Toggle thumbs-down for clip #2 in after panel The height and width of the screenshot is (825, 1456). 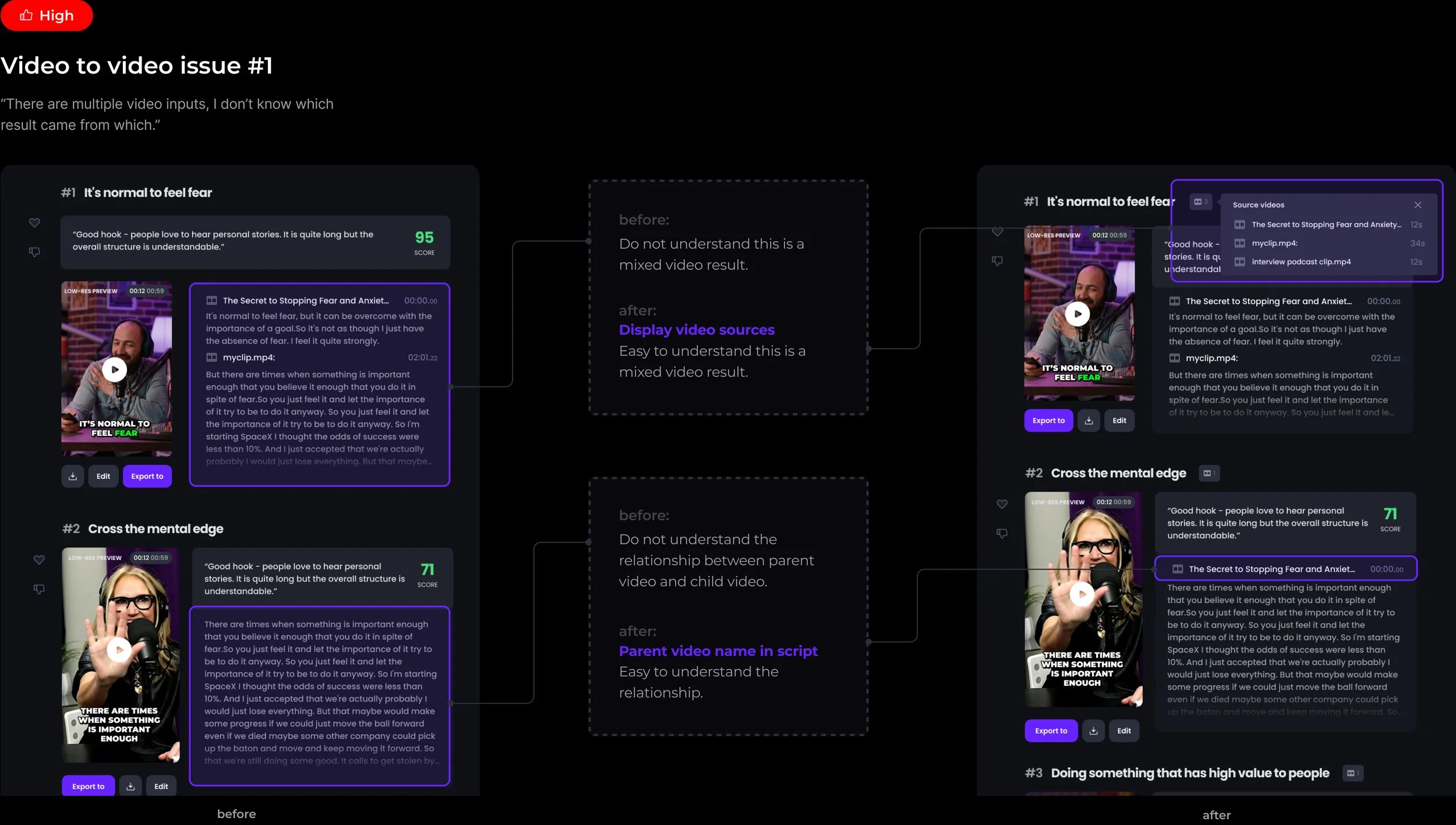coord(1002,533)
